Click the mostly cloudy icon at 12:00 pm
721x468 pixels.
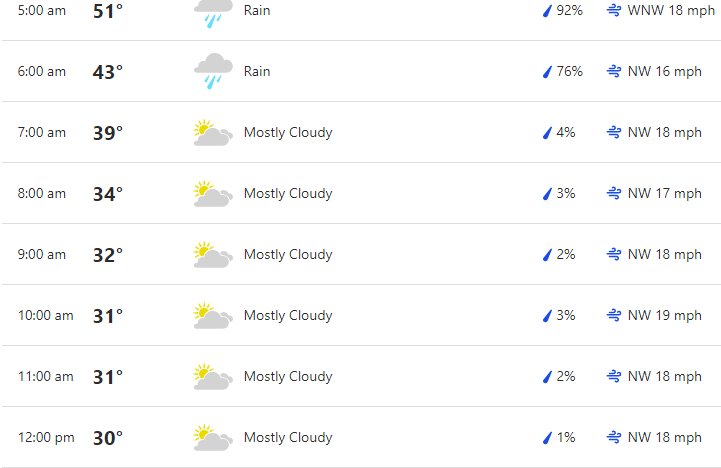(x=213, y=438)
